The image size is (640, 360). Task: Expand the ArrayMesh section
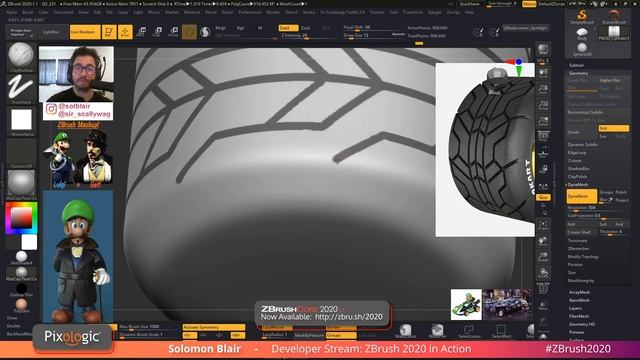tap(579, 292)
